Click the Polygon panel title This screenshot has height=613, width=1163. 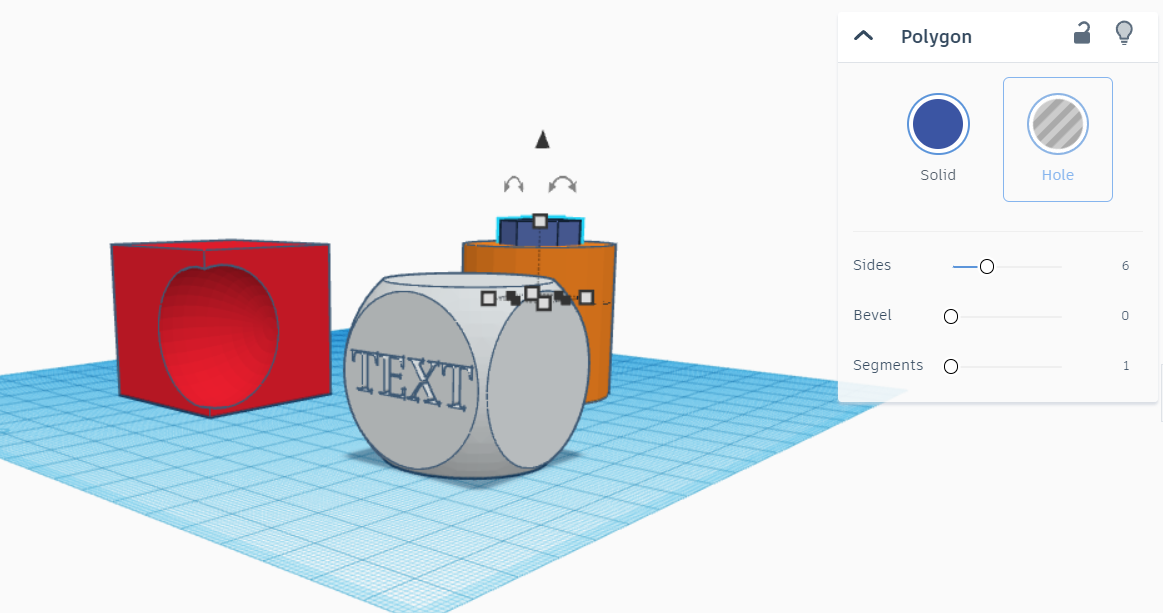pyautogui.click(x=936, y=36)
